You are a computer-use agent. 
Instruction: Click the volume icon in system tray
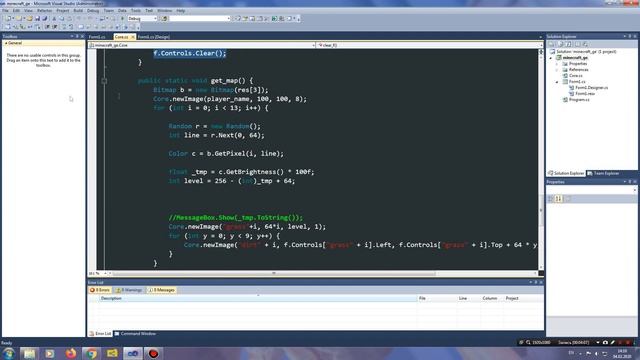pos(596,353)
